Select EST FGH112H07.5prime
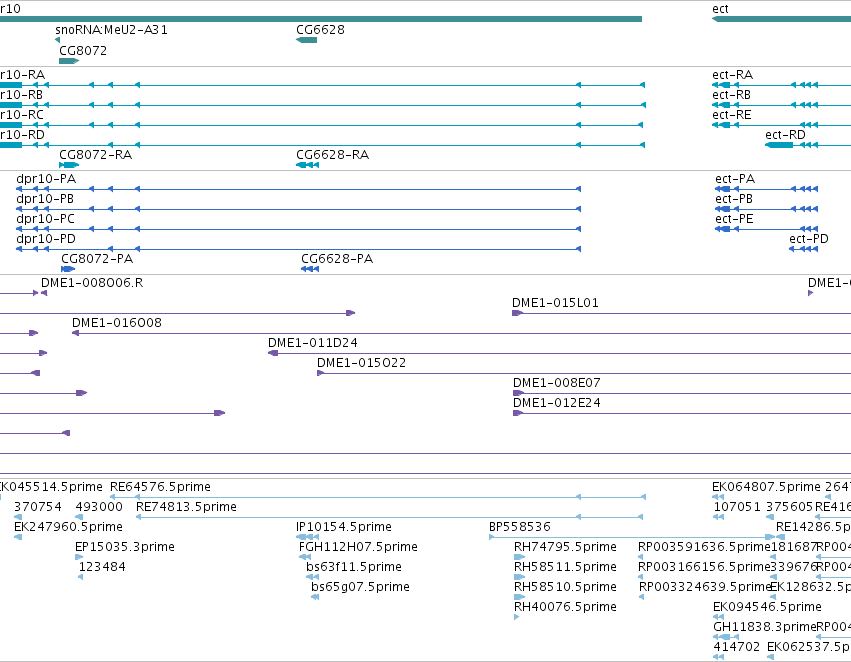 tap(358, 548)
